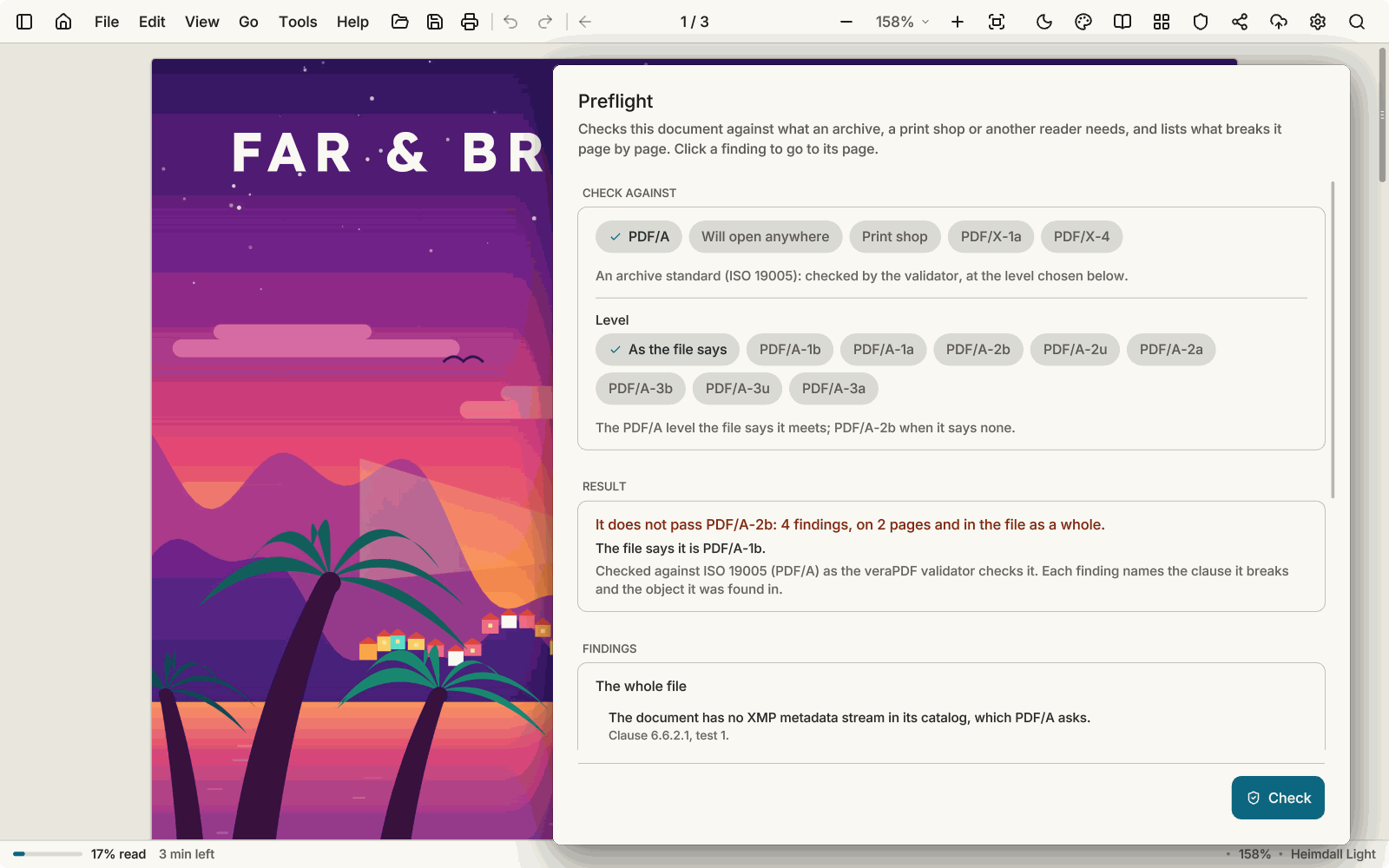Open the View menu
The image size is (1389, 868).
(x=202, y=22)
